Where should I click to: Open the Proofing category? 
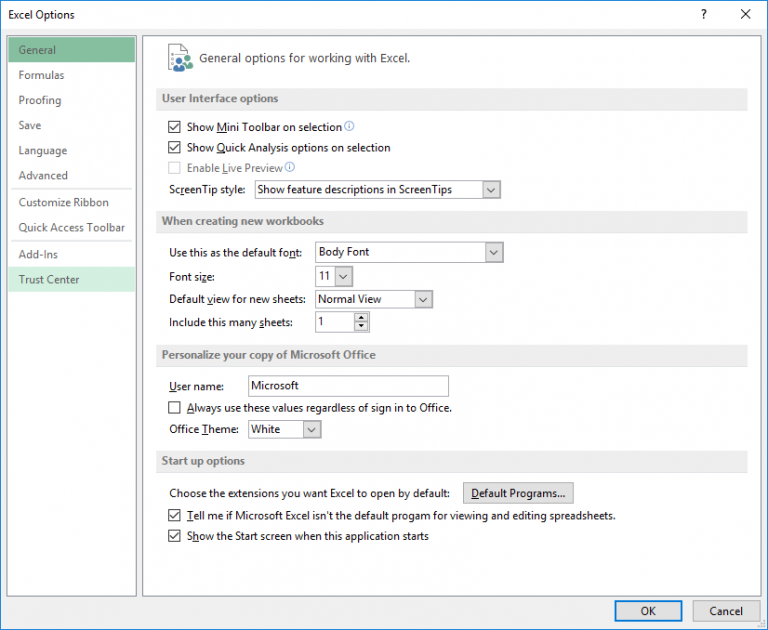[x=72, y=100]
